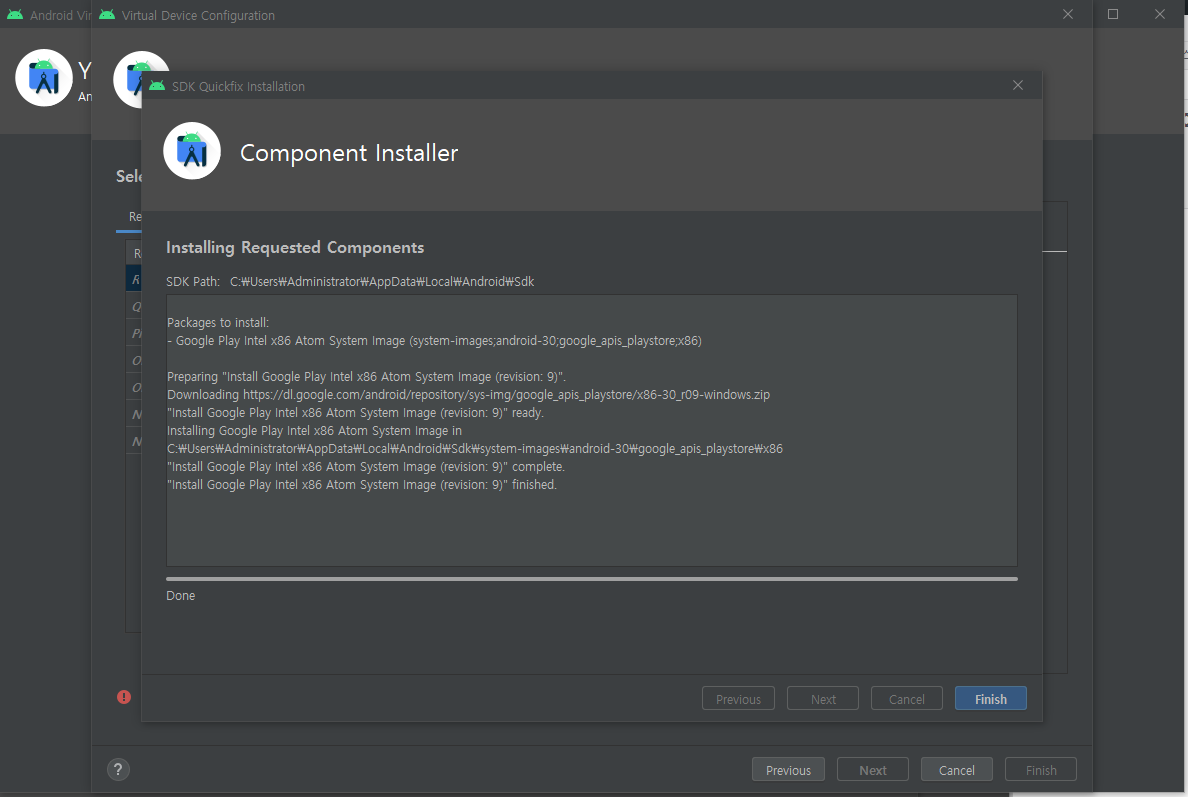Click Previous in the Component Installer dialog
The width and height of the screenshot is (1188, 797).
[738, 699]
